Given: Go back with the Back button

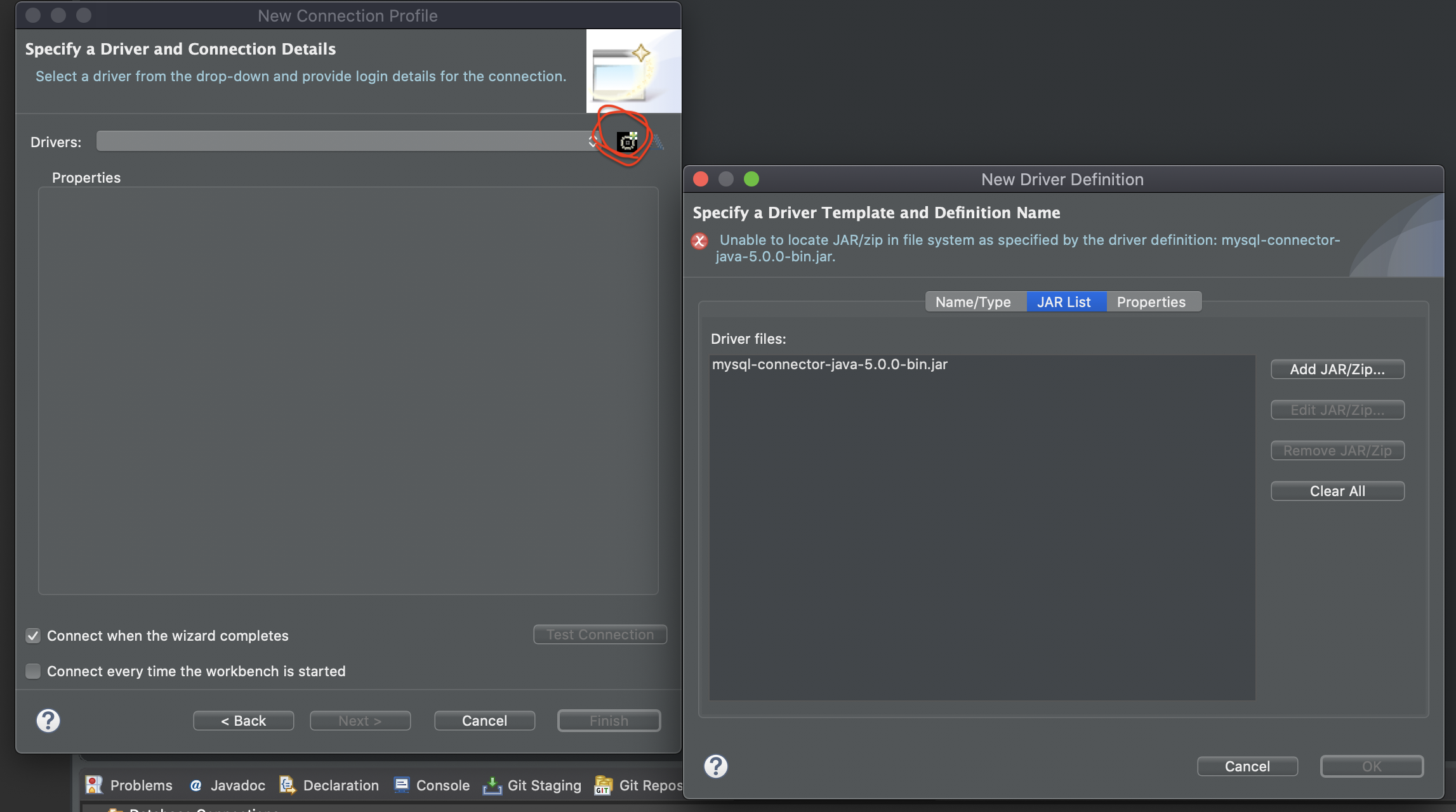Looking at the screenshot, I should pyautogui.click(x=244, y=721).
